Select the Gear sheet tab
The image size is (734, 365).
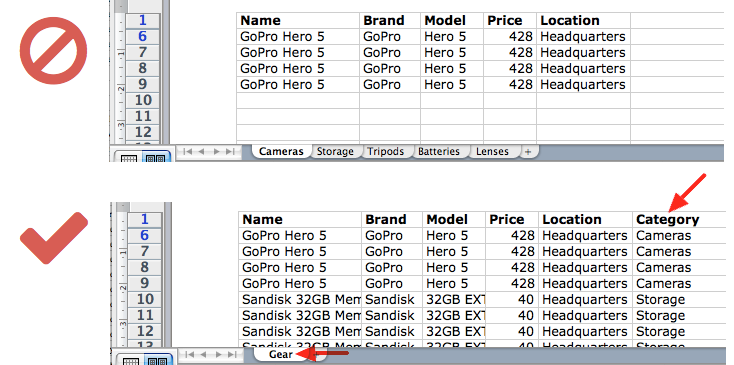(280, 354)
